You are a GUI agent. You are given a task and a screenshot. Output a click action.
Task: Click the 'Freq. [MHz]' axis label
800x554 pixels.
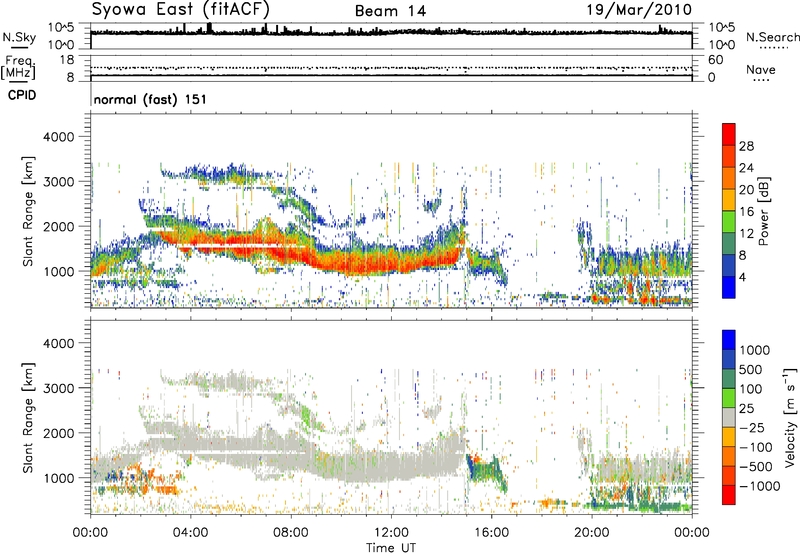18,67
